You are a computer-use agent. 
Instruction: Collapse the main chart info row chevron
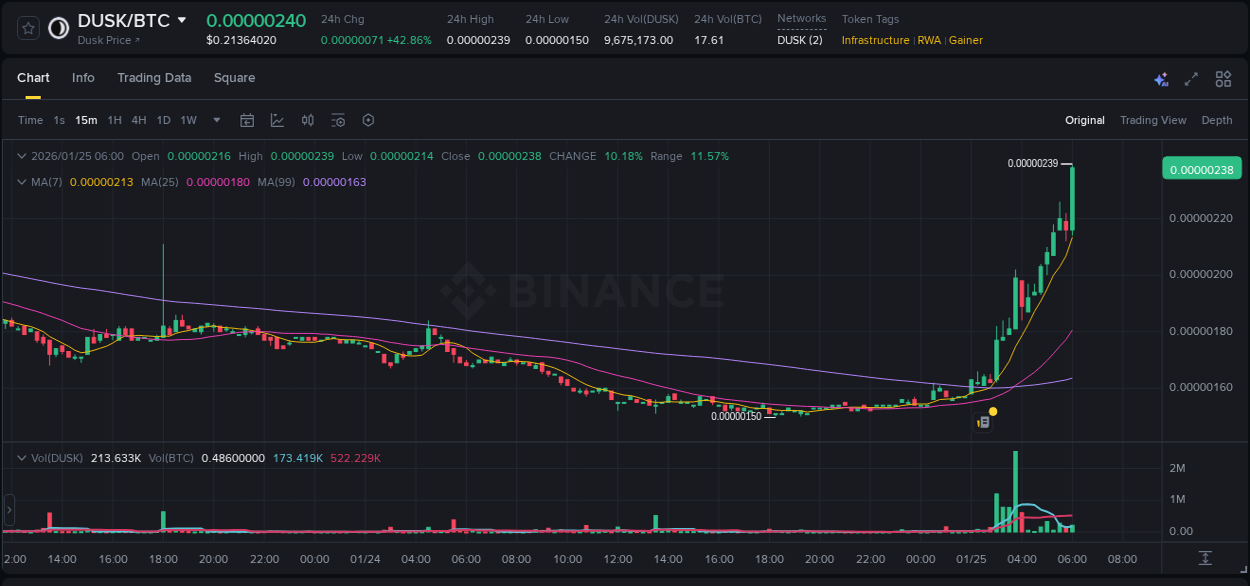[22, 156]
